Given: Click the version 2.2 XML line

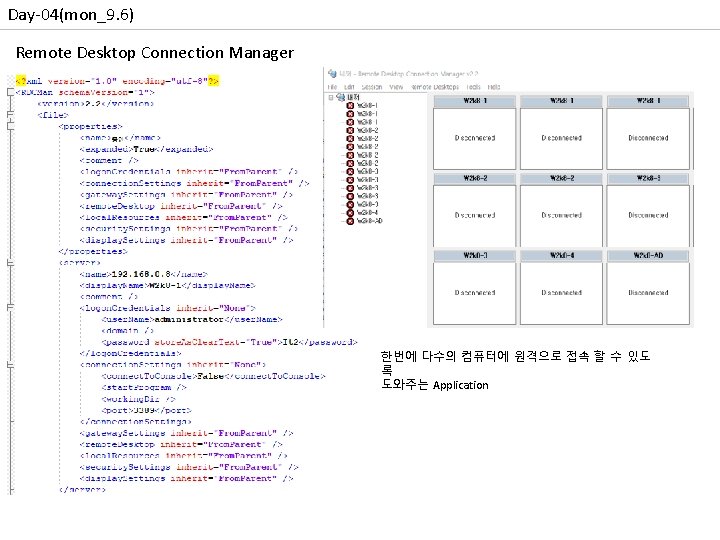Looking at the screenshot, I should tap(95, 103).
